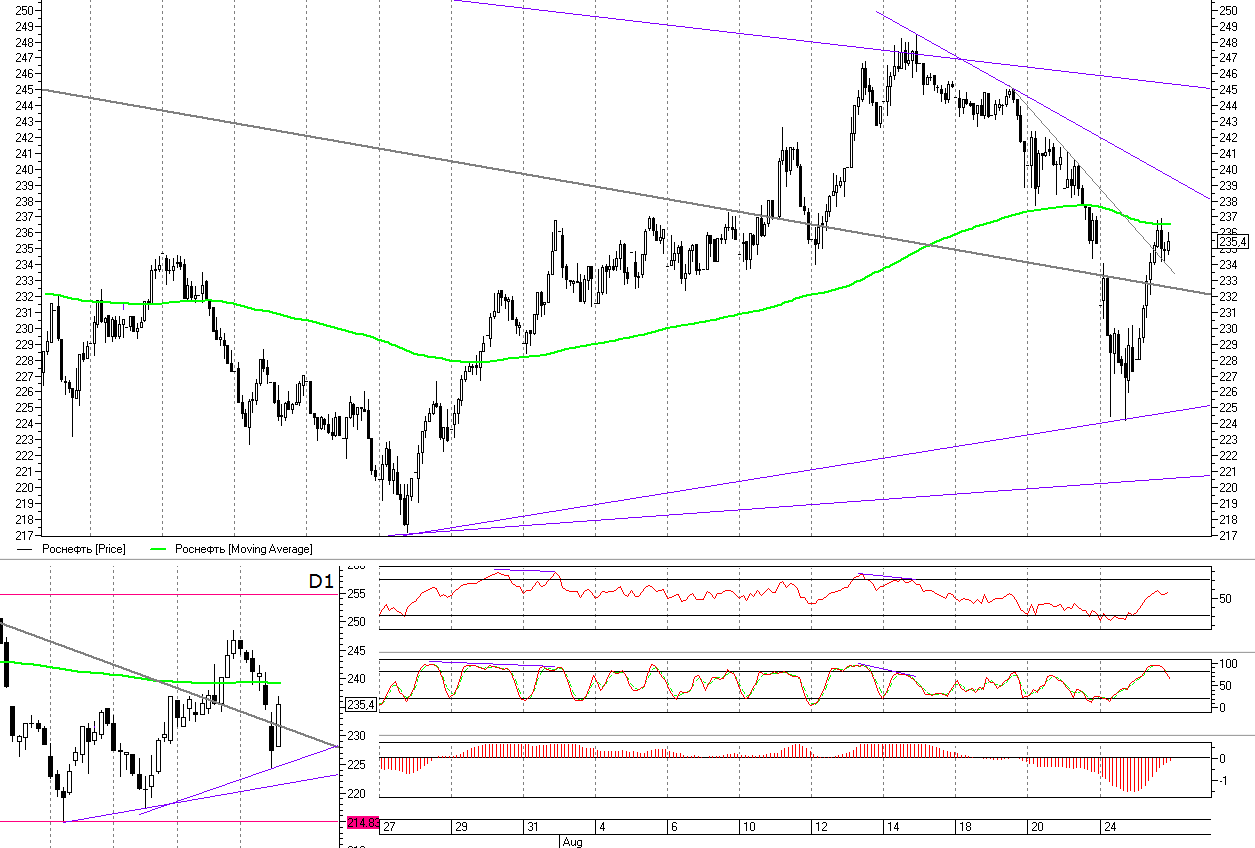Screen dimensions: 1255x848
Task: Click the 235,4 price tag in mini chart
Action: (360, 705)
